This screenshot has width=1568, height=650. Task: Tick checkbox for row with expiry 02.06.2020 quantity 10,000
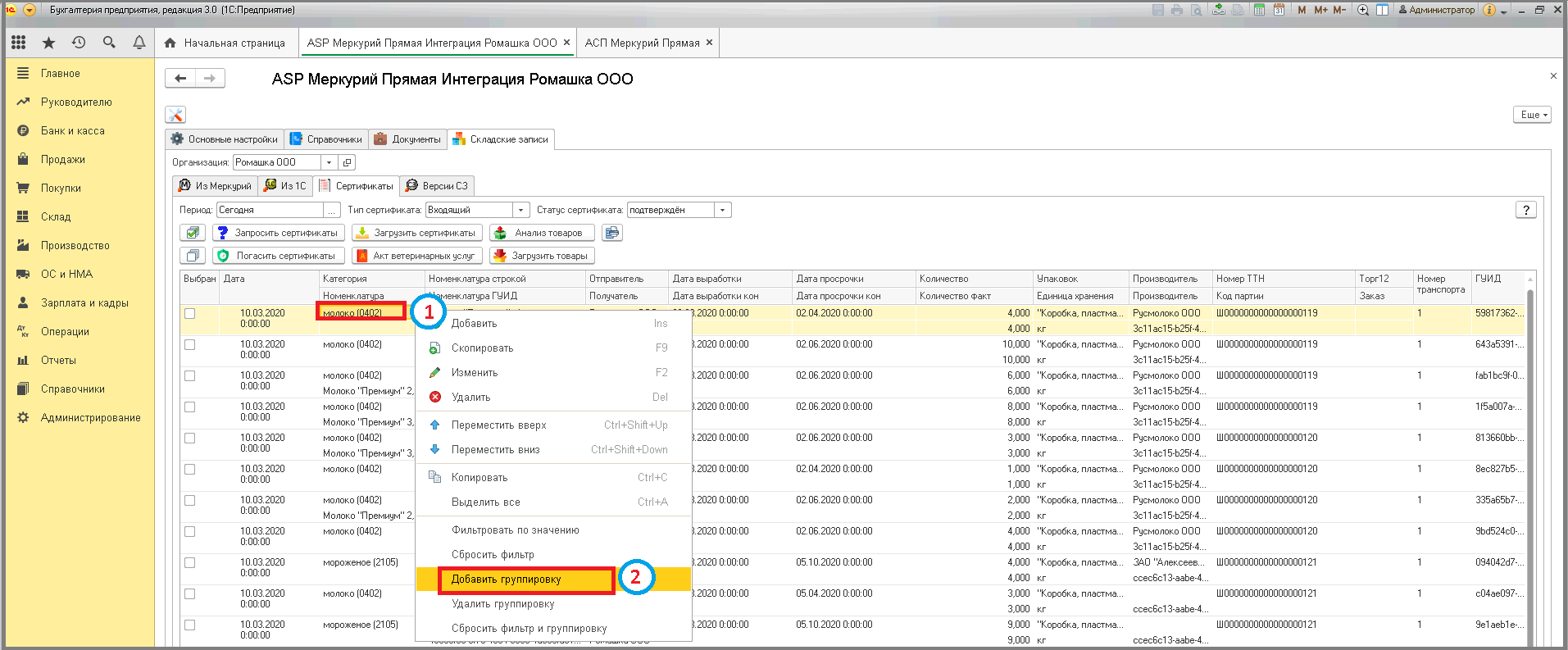[190, 344]
